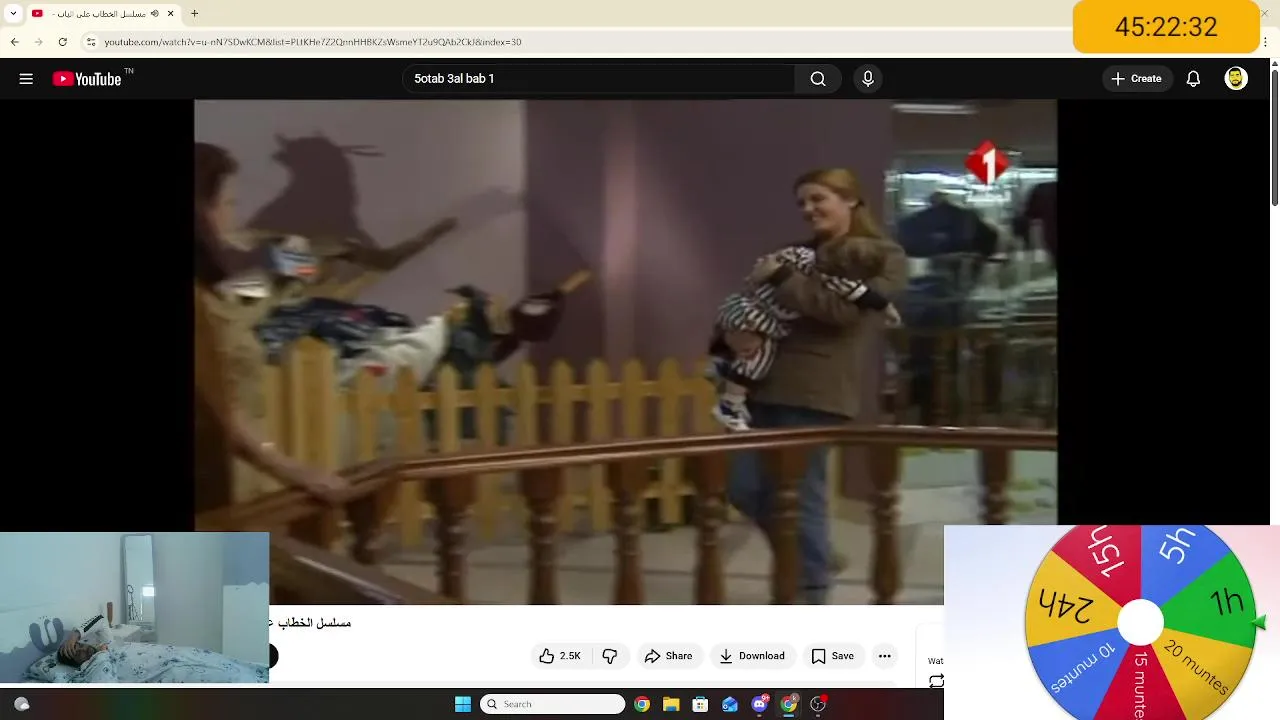Mute tab via speaker icon

point(155,14)
